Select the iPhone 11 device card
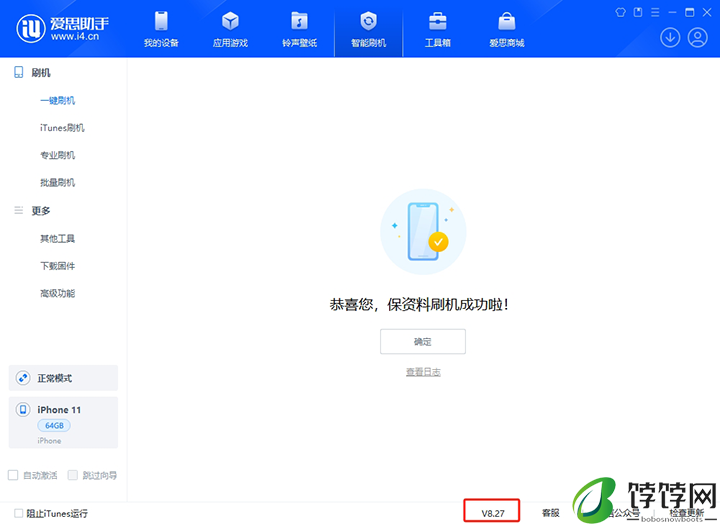Screen dimensions: 720x524 pos(63,423)
